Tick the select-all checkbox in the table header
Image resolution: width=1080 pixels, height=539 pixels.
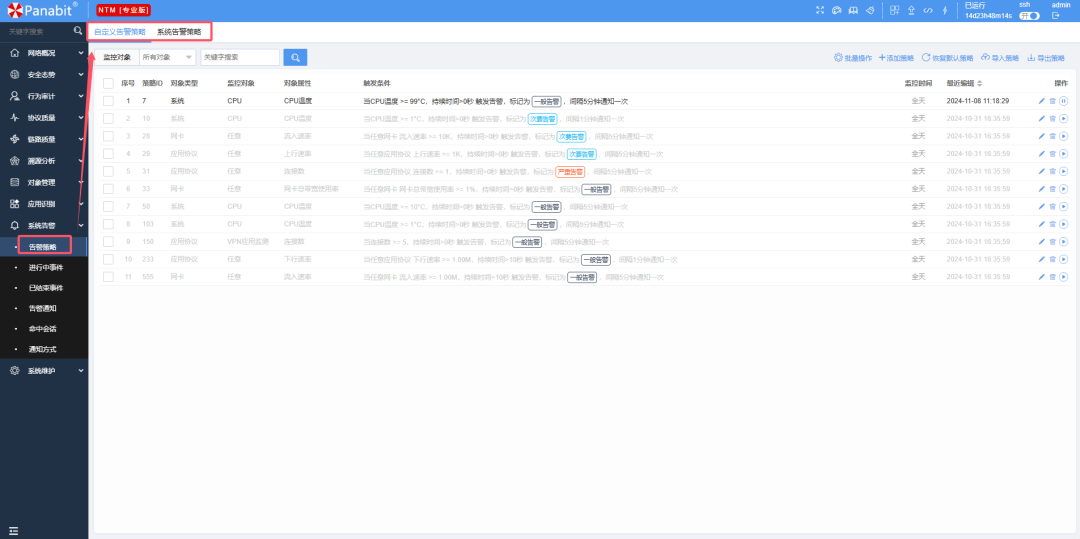pyautogui.click(x=108, y=83)
